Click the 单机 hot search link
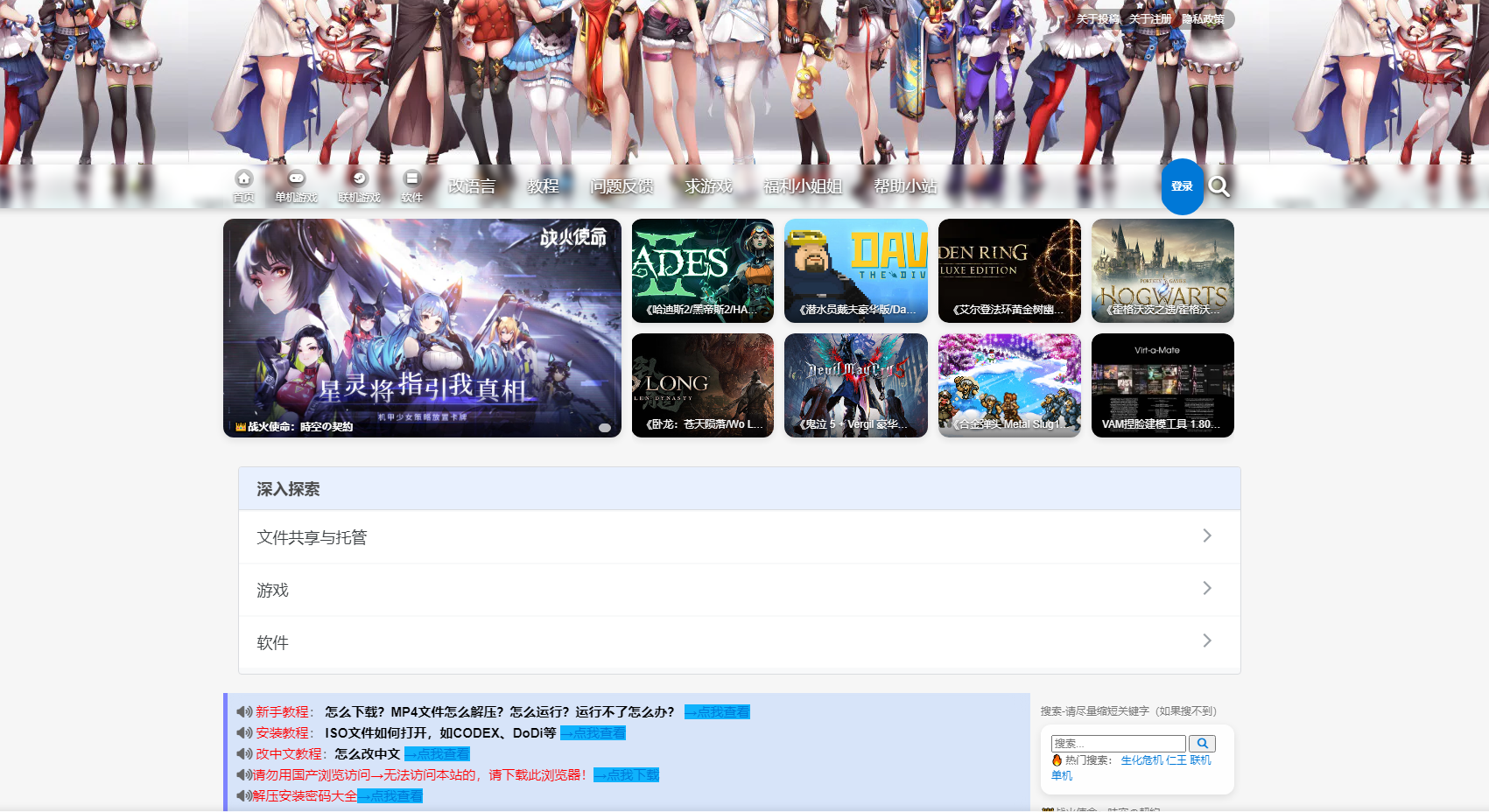 coord(1062,776)
